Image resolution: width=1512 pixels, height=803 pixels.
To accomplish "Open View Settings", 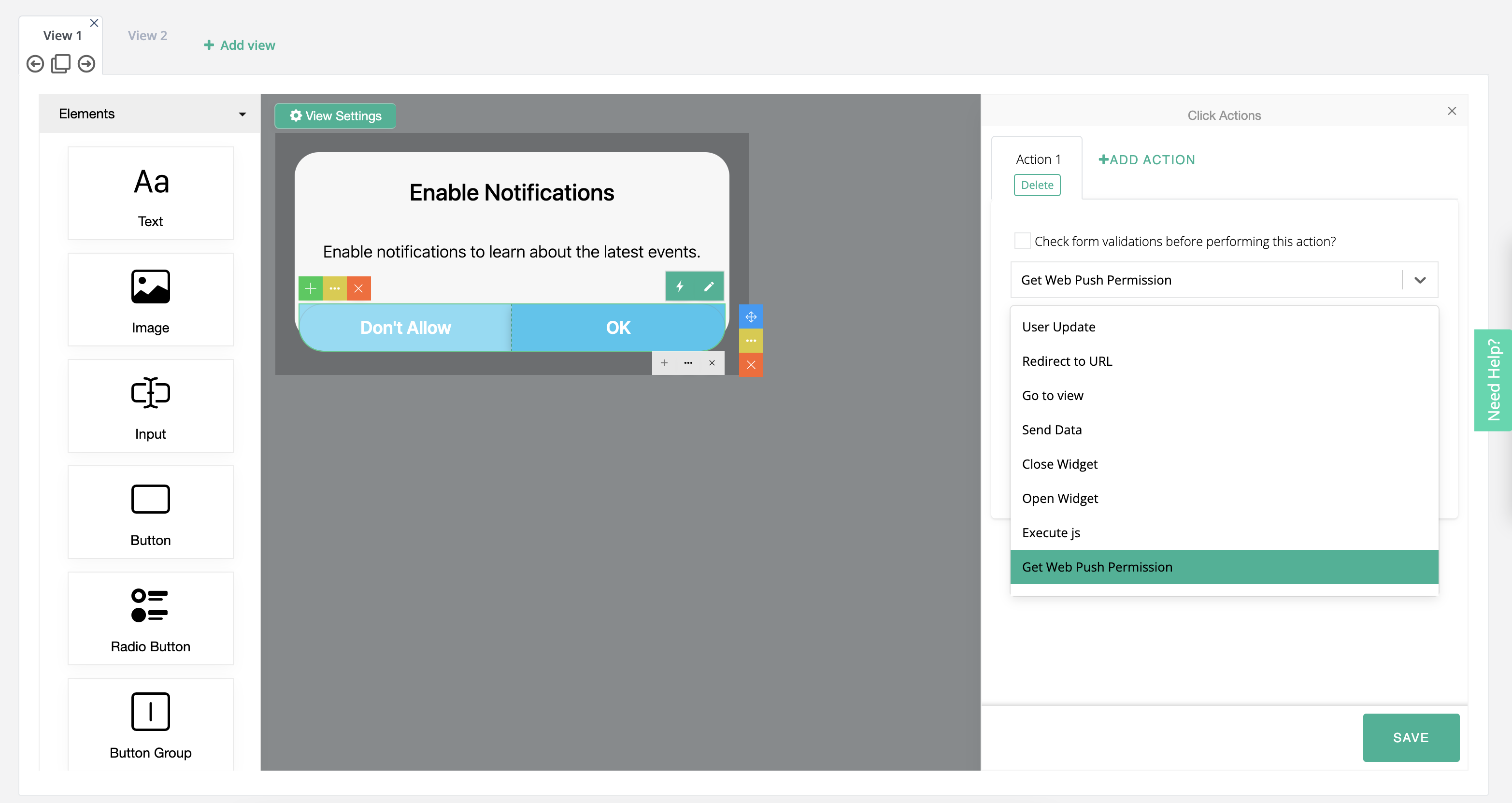I will [335, 115].
